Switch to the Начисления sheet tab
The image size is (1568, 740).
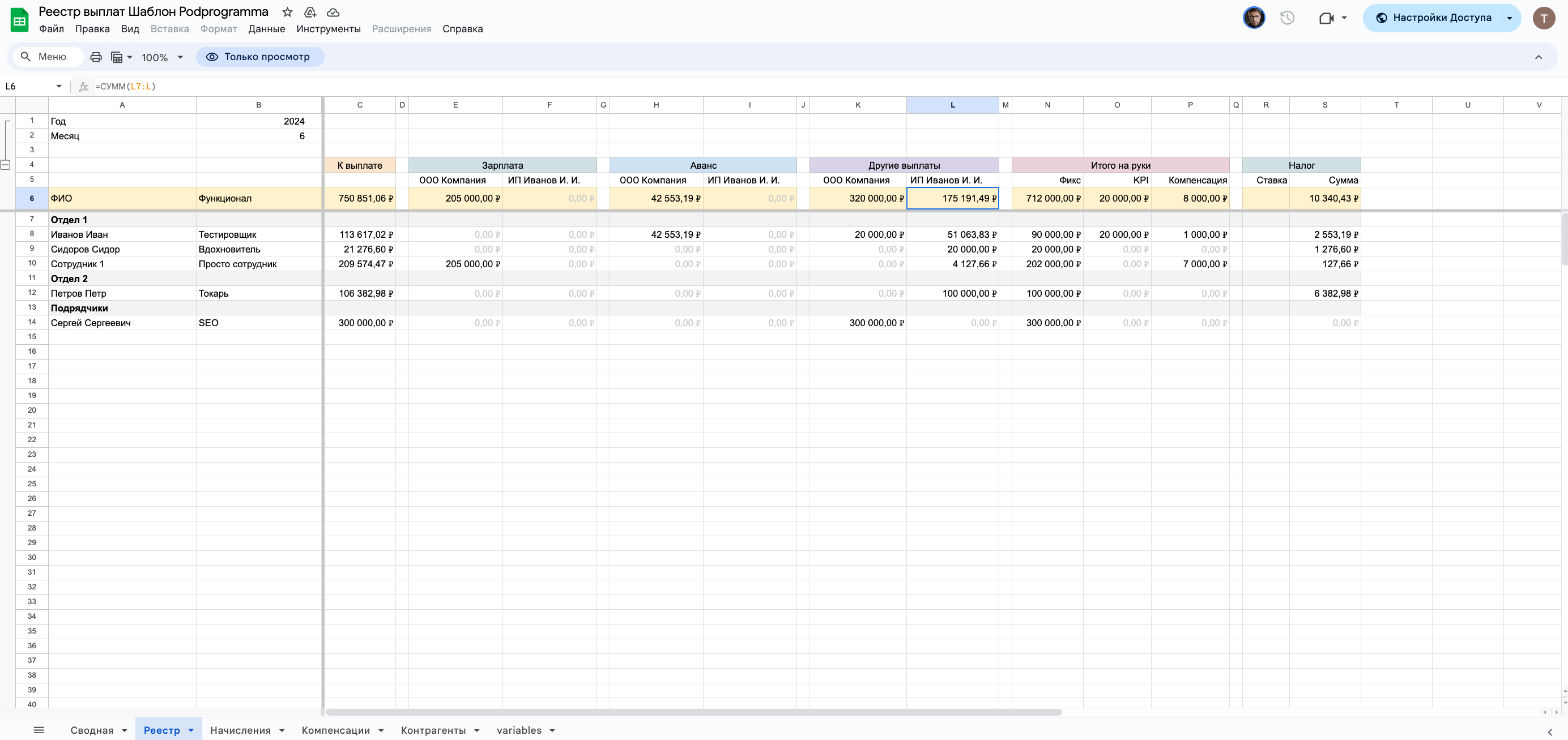[240, 730]
